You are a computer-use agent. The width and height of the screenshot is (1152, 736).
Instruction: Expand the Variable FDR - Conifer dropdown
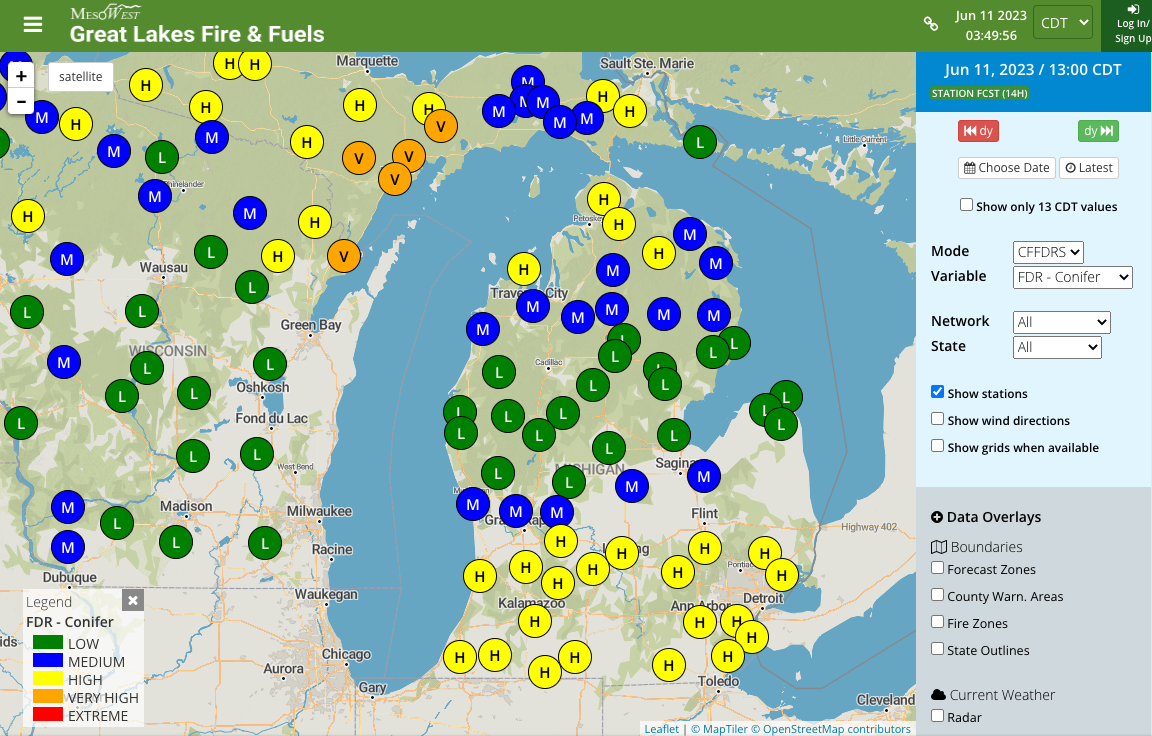point(1073,277)
